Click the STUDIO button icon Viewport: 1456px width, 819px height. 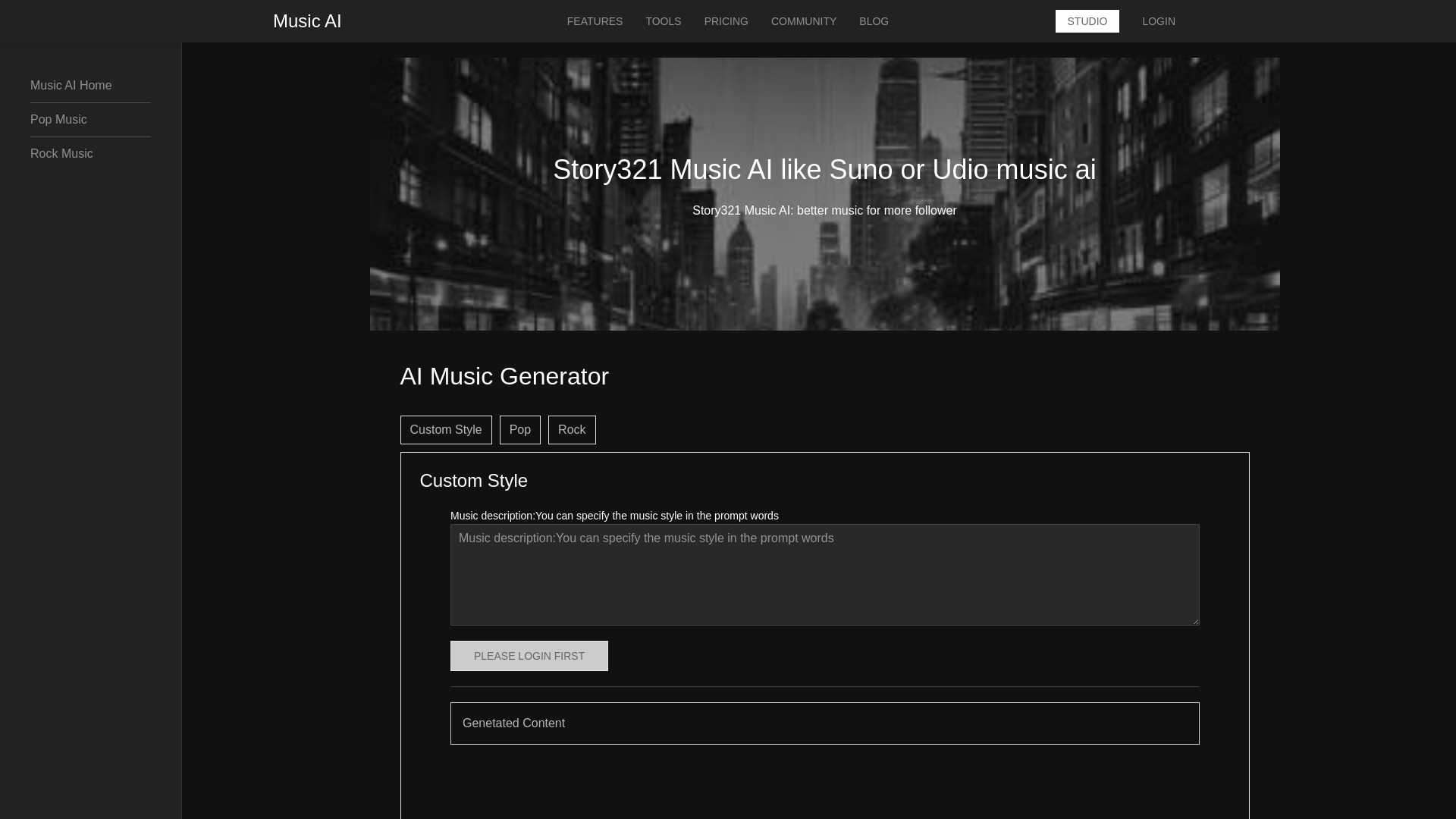tap(1087, 21)
